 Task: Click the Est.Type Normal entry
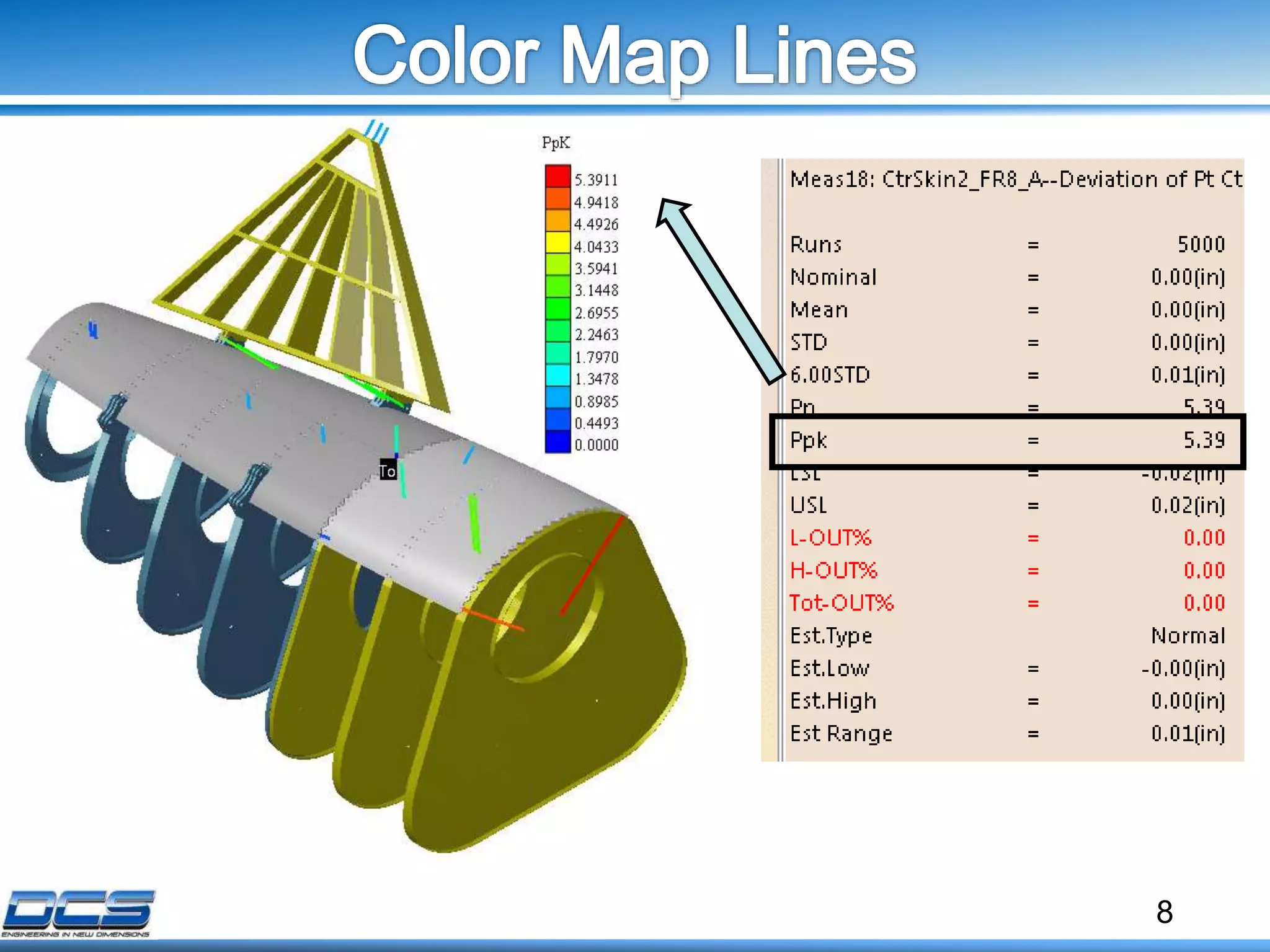(x=1187, y=635)
